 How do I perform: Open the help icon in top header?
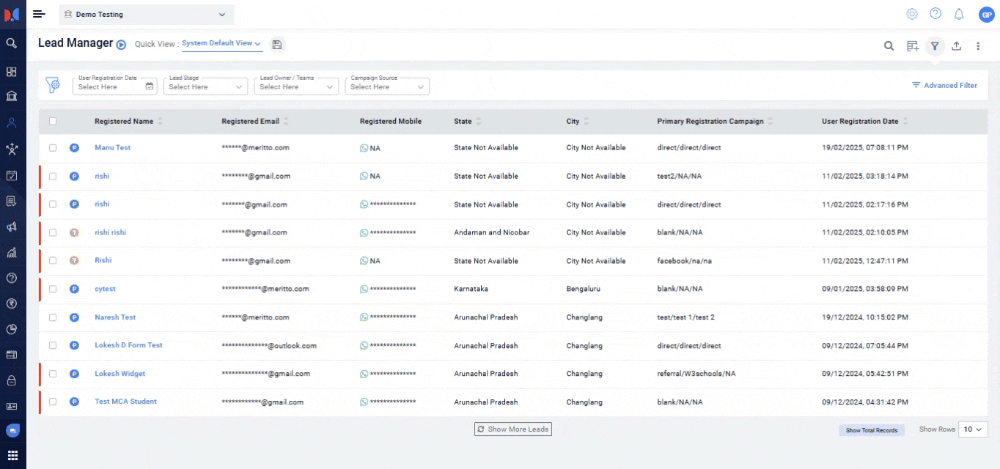pos(935,13)
